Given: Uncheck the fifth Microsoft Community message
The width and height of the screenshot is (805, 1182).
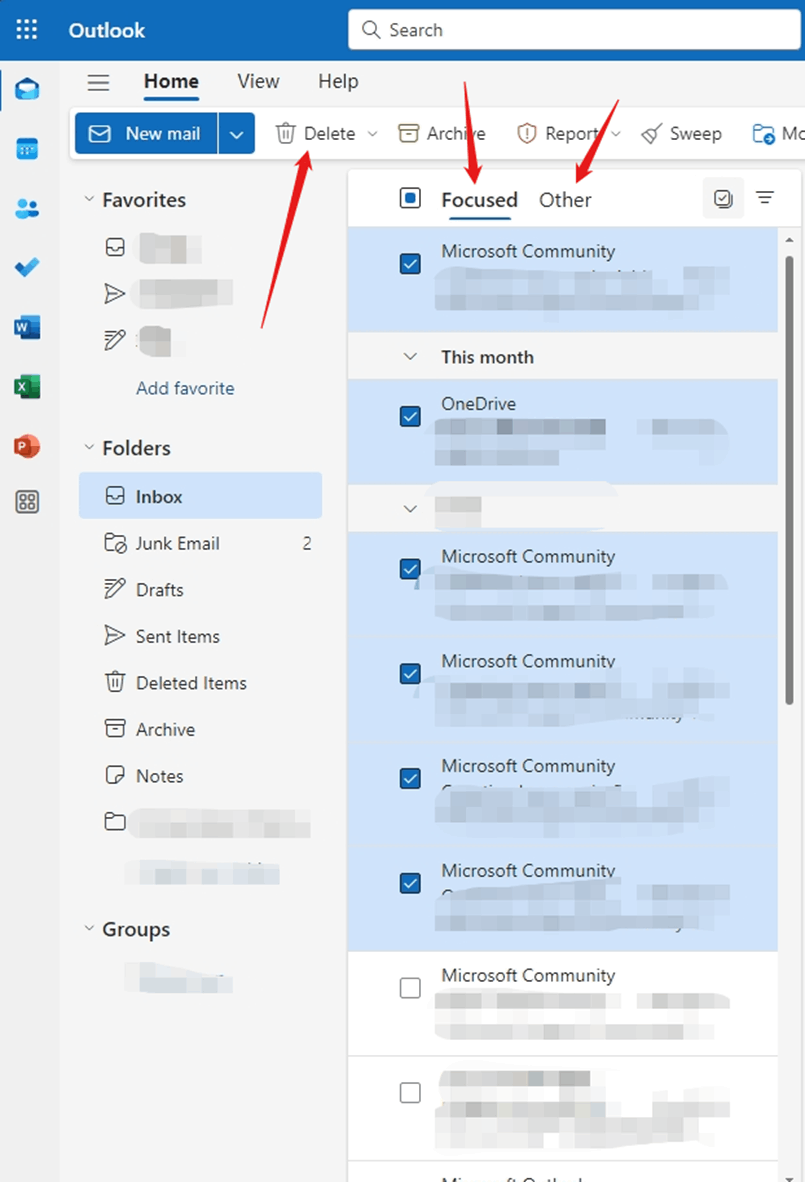Looking at the screenshot, I should pyautogui.click(x=410, y=883).
